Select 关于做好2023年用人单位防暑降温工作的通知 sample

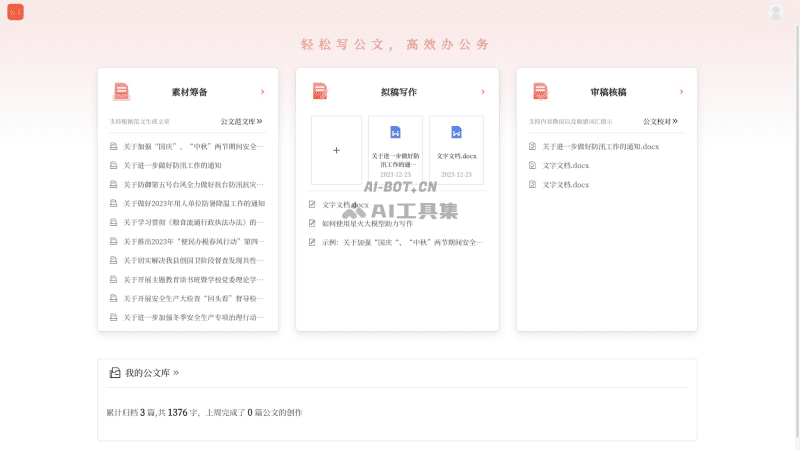pyautogui.click(x=194, y=203)
